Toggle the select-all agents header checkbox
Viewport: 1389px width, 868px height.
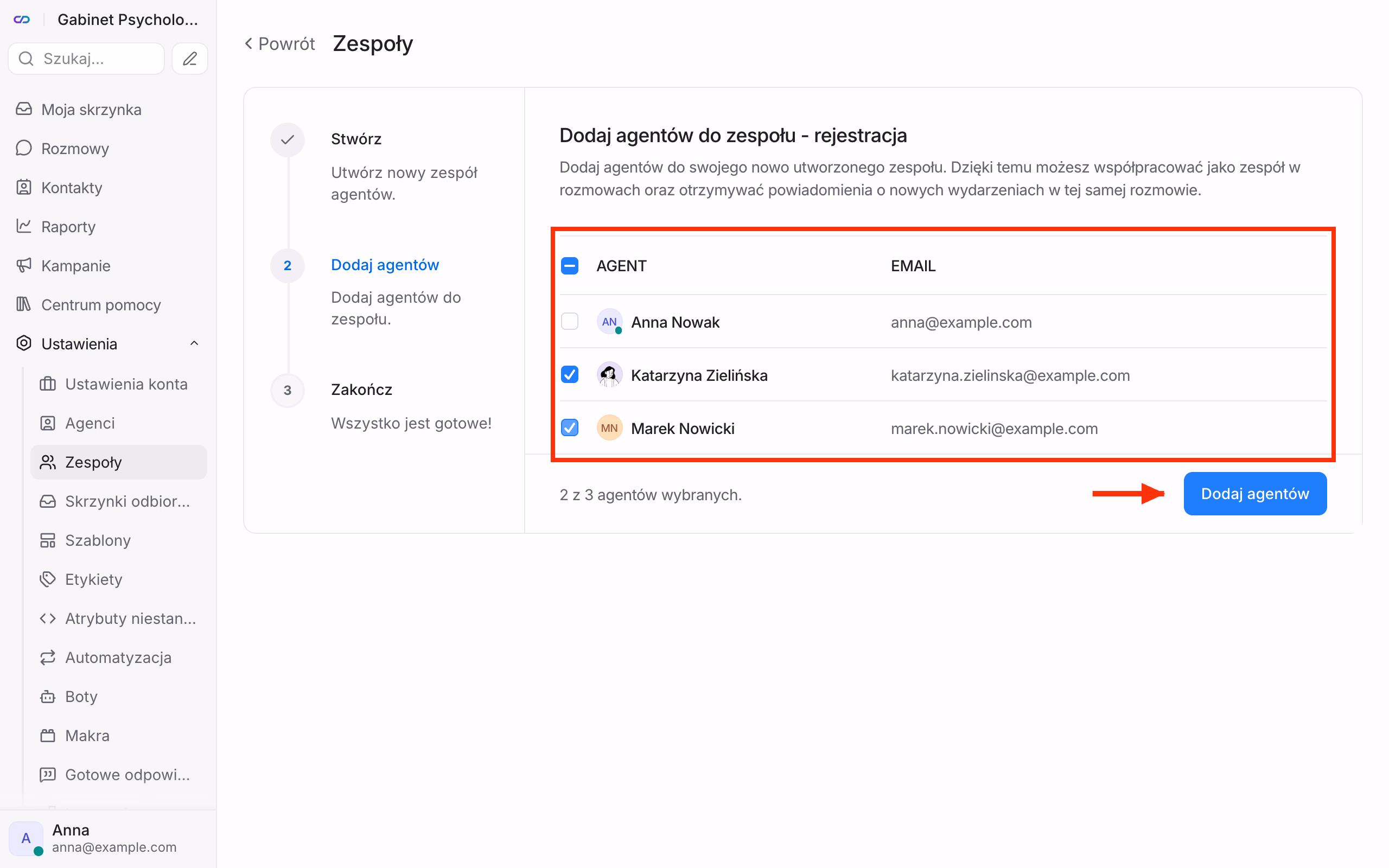[x=569, y=266]
